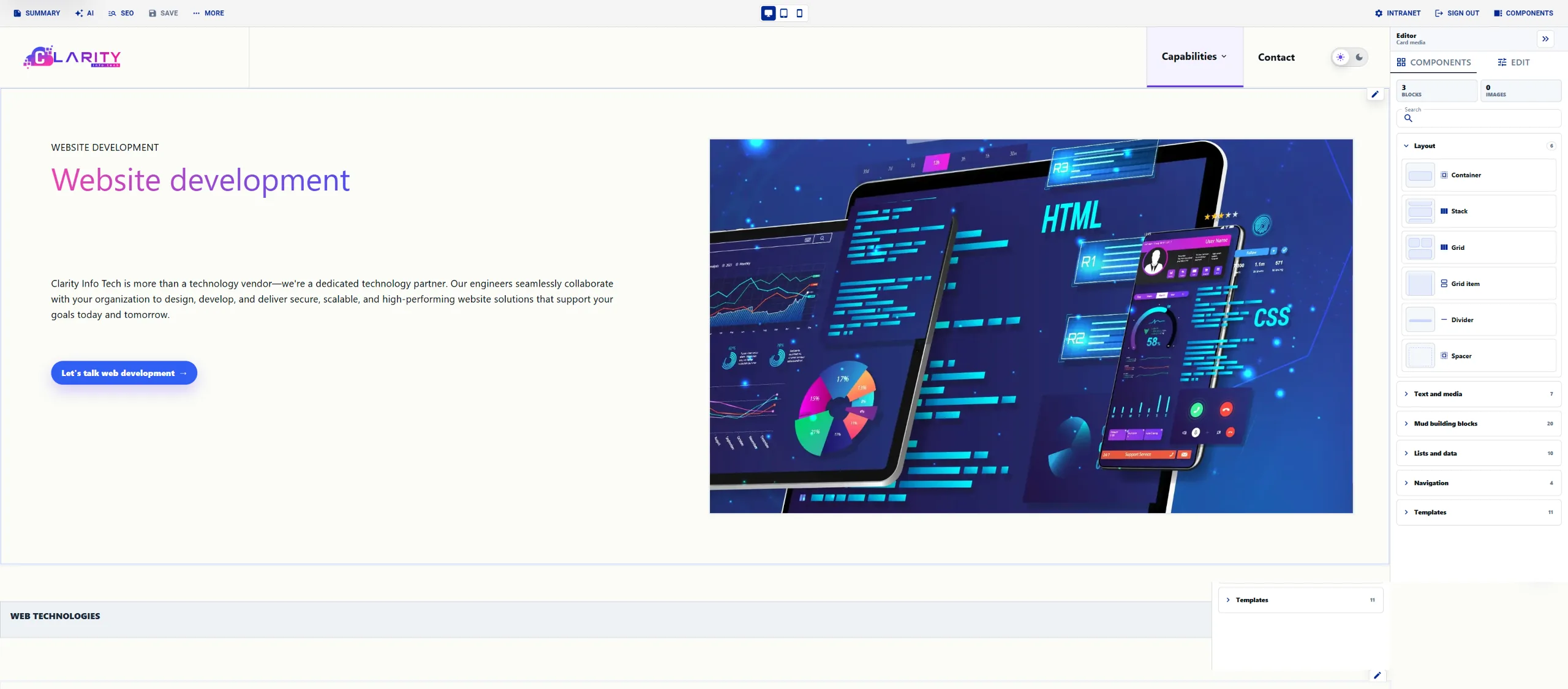The height and width of the screenshot is (689, 1568).
Task: Open the Contact navigation link
Action: [1276, 57]
